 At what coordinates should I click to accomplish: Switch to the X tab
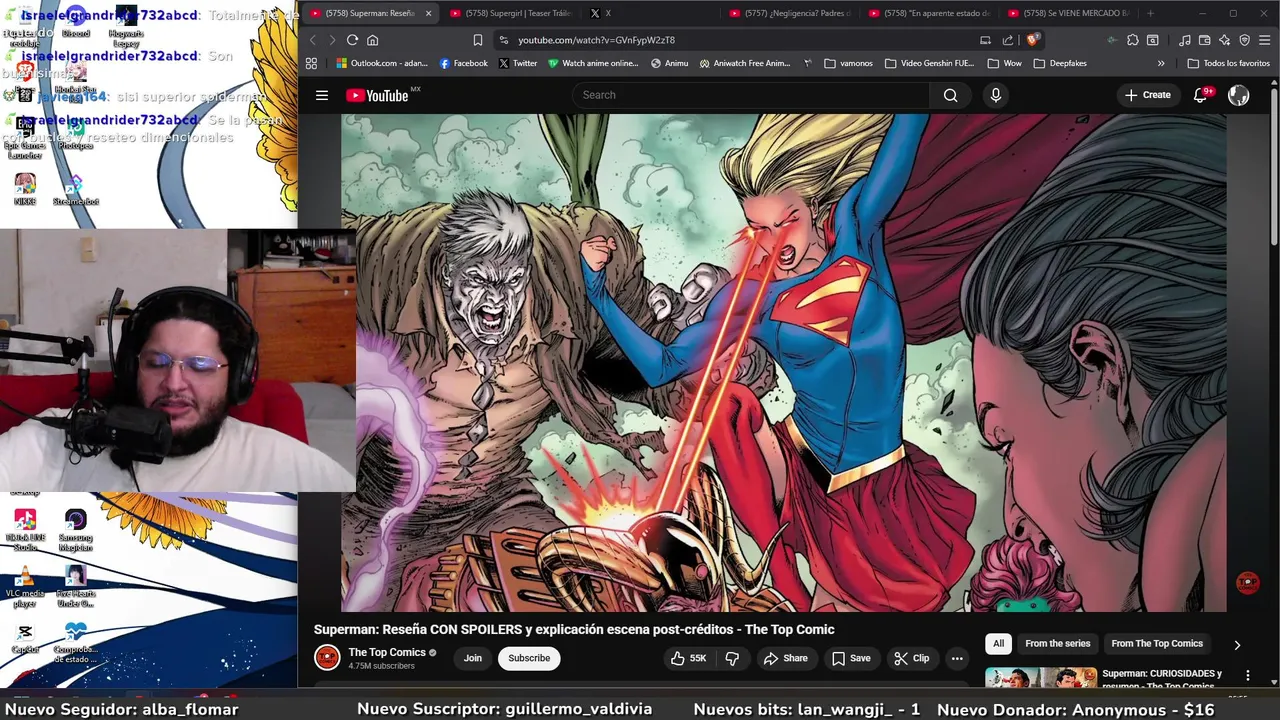pos(600,13)
